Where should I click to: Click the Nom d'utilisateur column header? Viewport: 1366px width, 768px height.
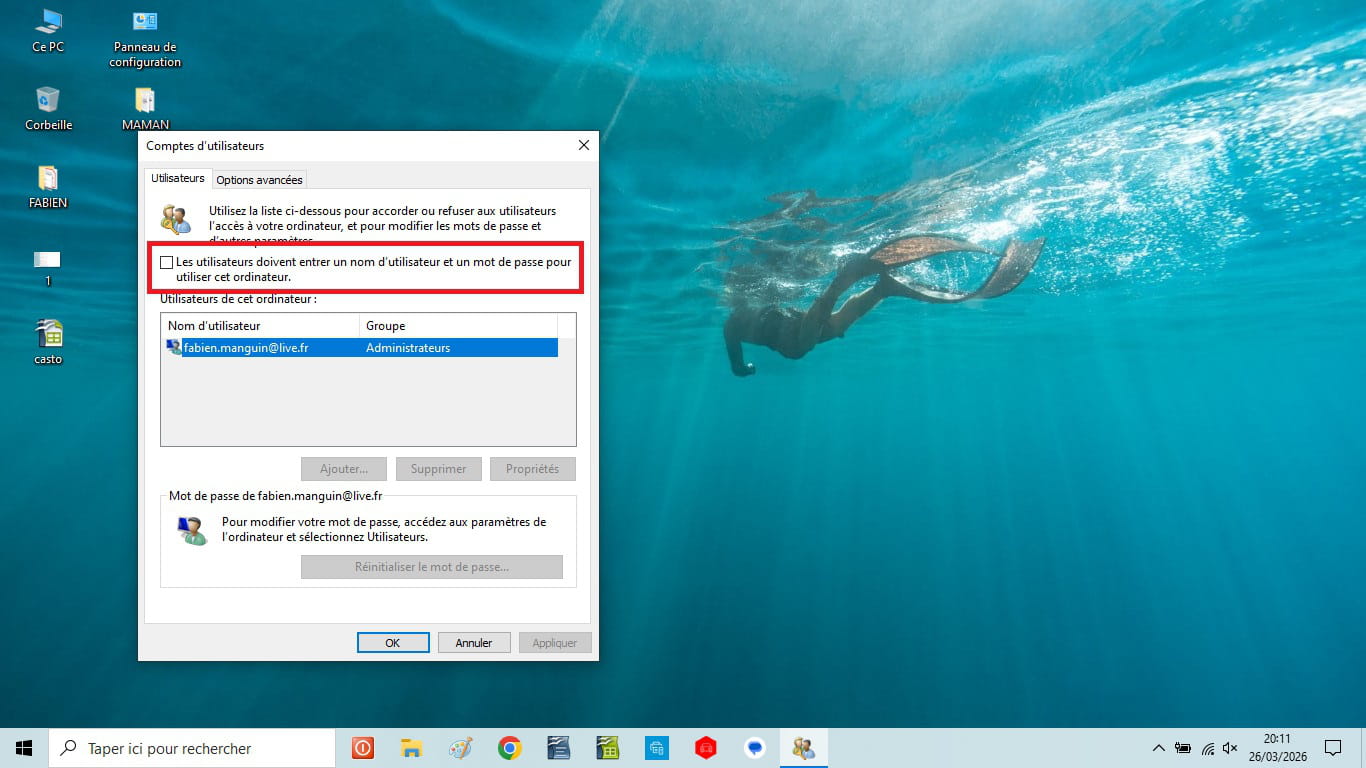260,326
